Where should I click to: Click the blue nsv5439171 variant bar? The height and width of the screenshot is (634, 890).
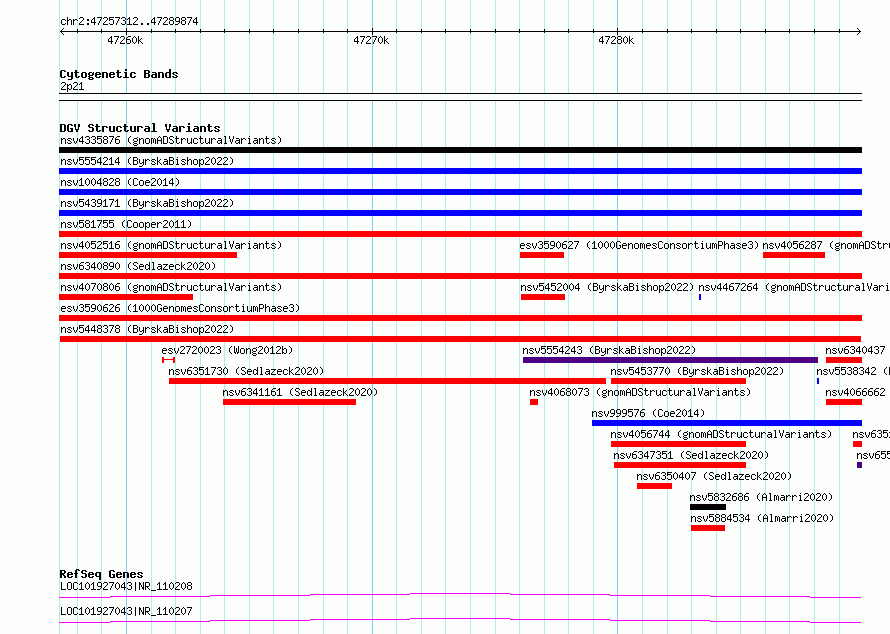(460, 213)
